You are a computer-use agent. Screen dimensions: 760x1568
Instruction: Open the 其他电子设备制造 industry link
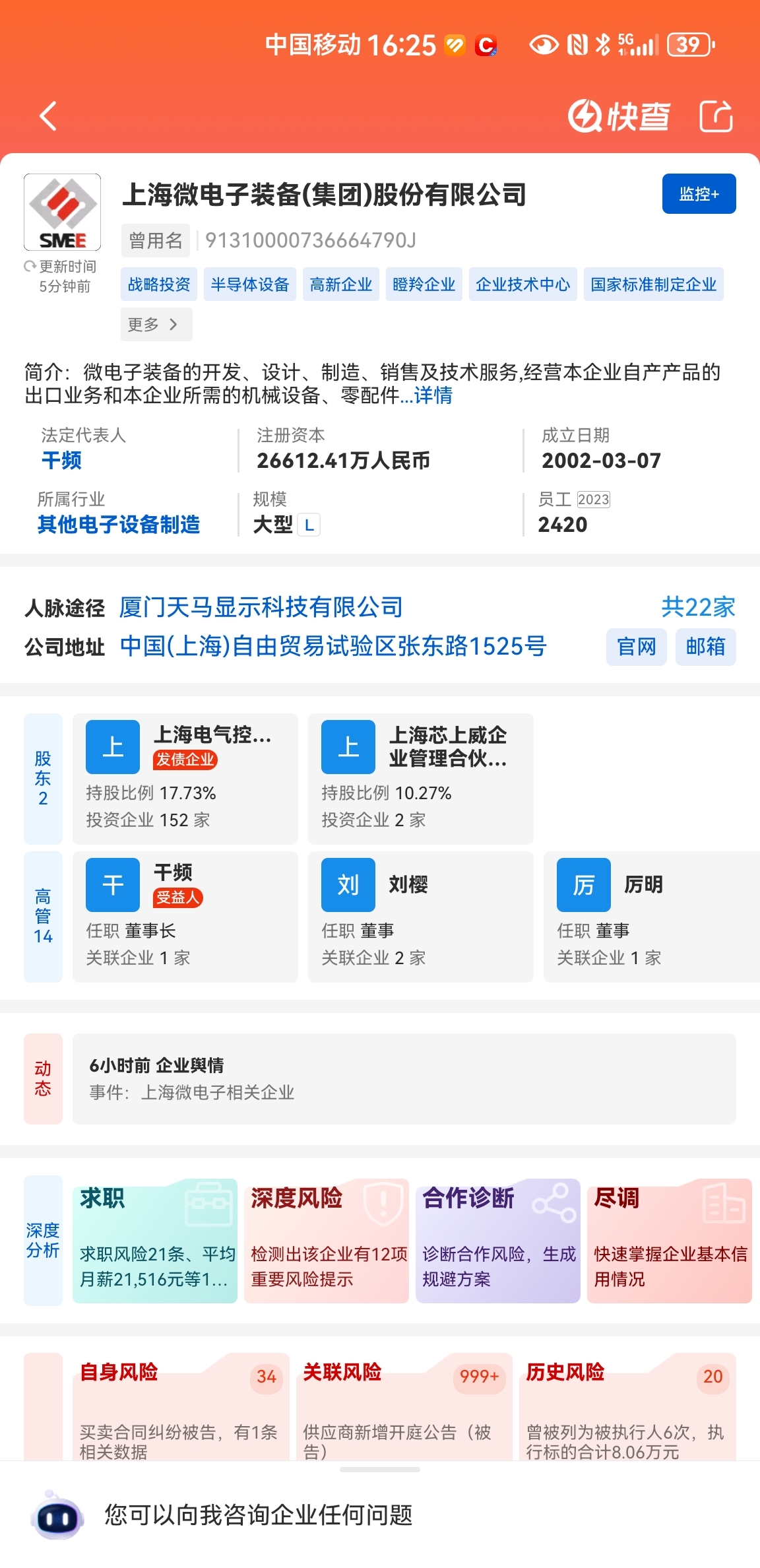pos(119,524)
